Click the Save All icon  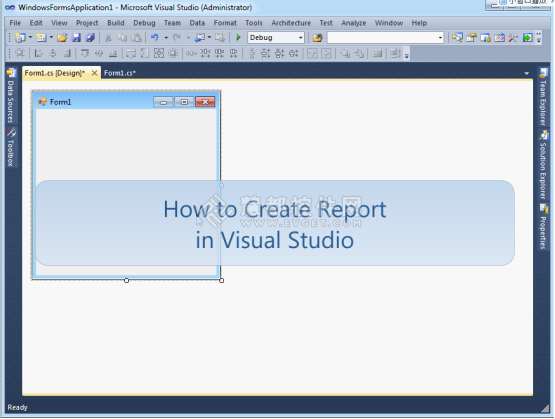[91, 38]
